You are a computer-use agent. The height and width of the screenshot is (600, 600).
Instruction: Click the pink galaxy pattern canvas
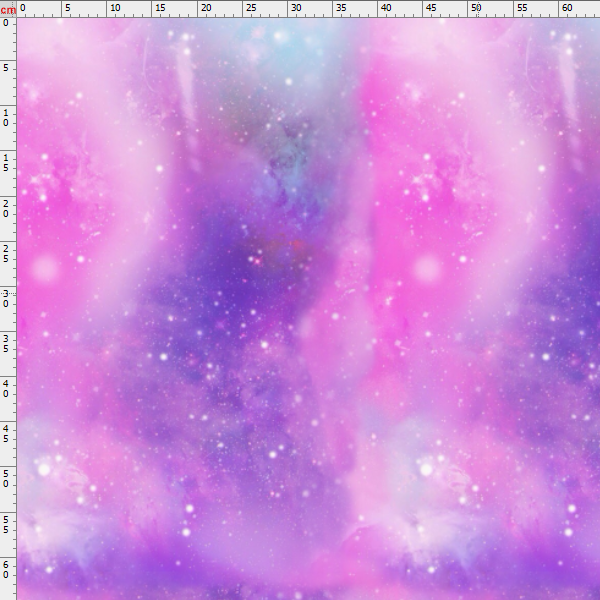coord(308,309)
